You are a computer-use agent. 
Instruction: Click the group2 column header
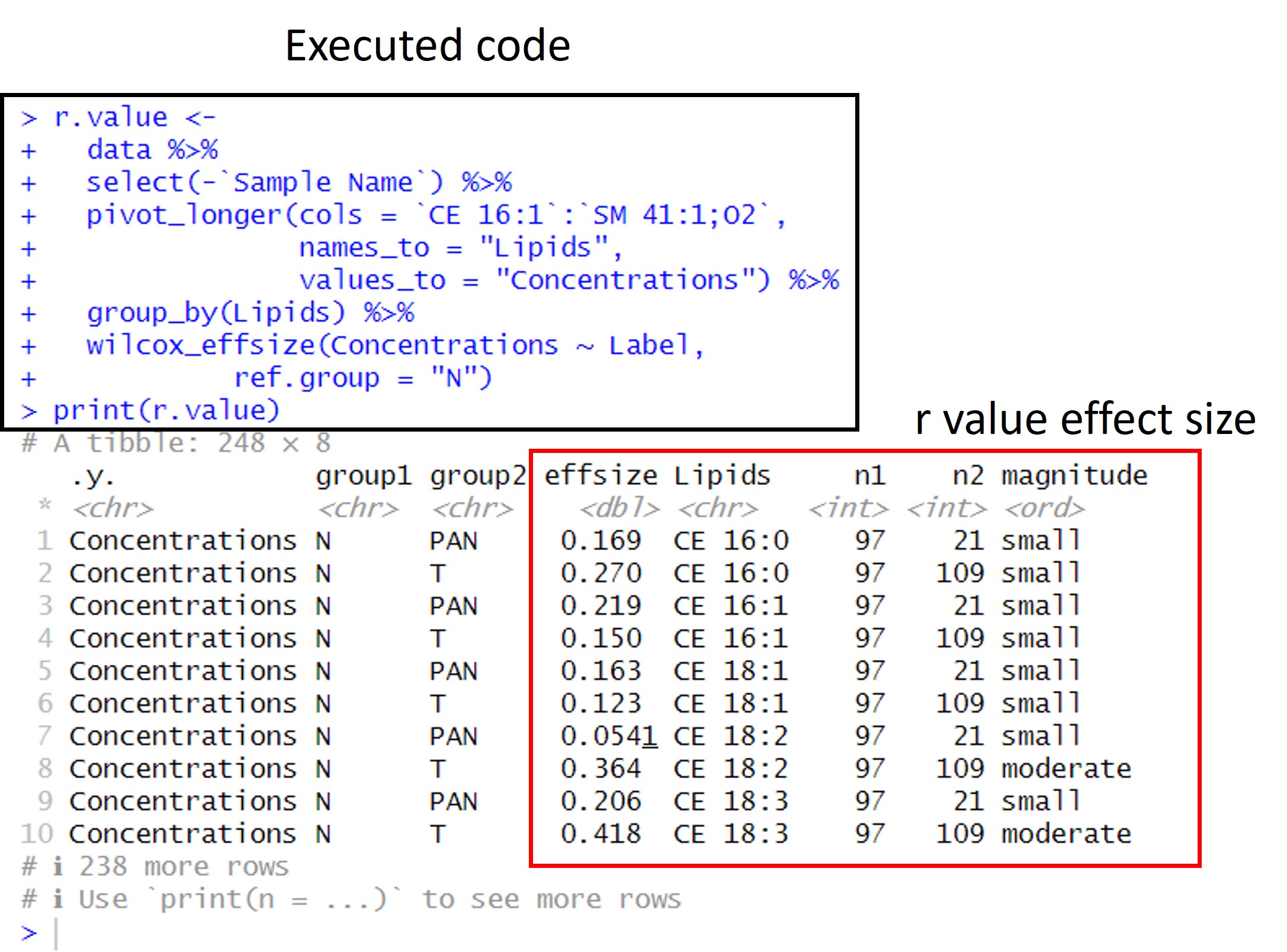click(477, 476)
